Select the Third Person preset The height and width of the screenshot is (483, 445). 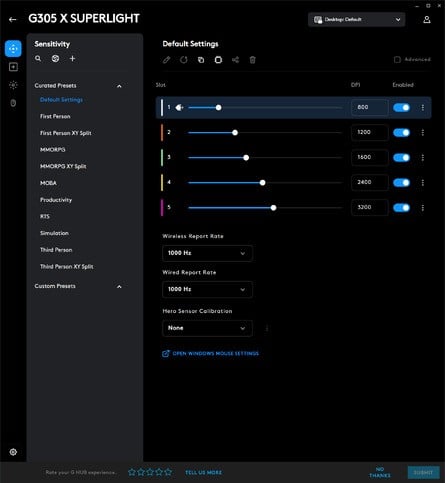click(56, 250)
